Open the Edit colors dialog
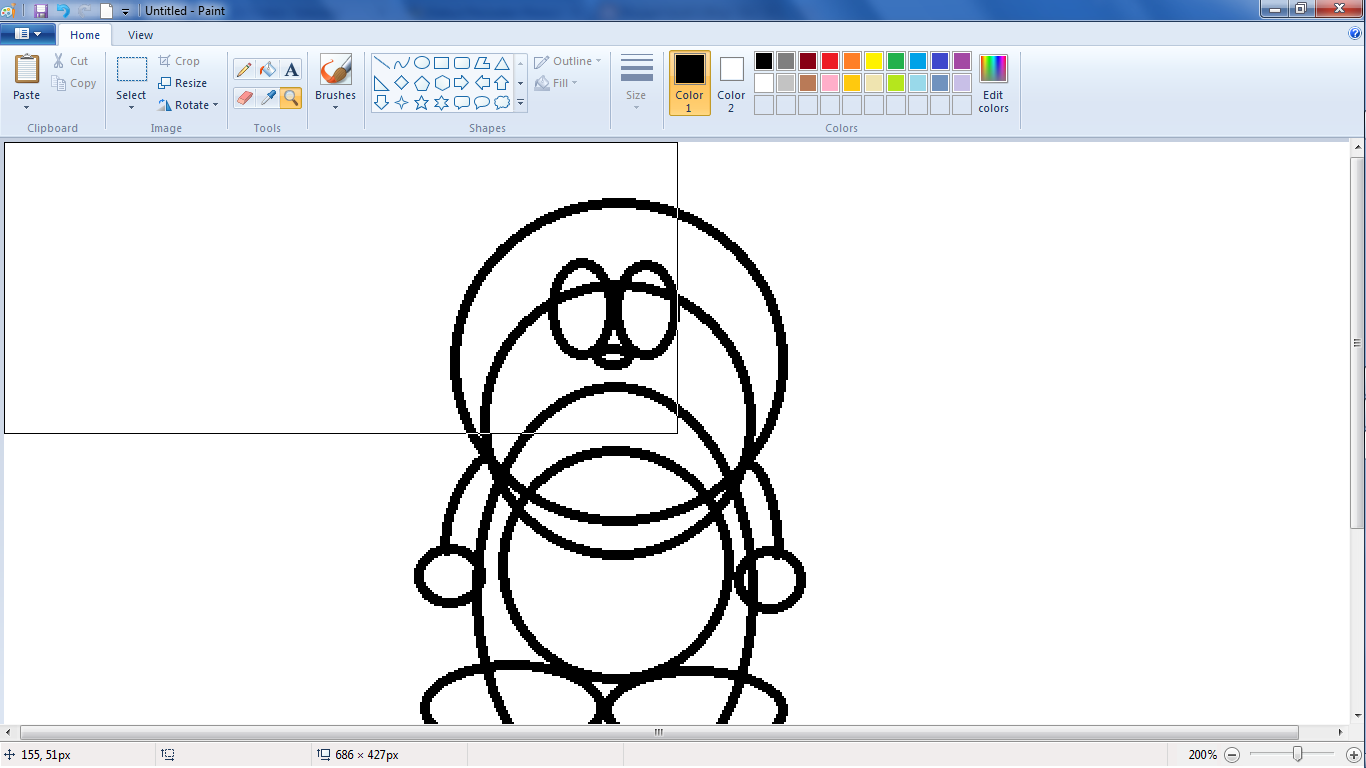Viewport: 1366px width, 768px height. click(993, 83)
